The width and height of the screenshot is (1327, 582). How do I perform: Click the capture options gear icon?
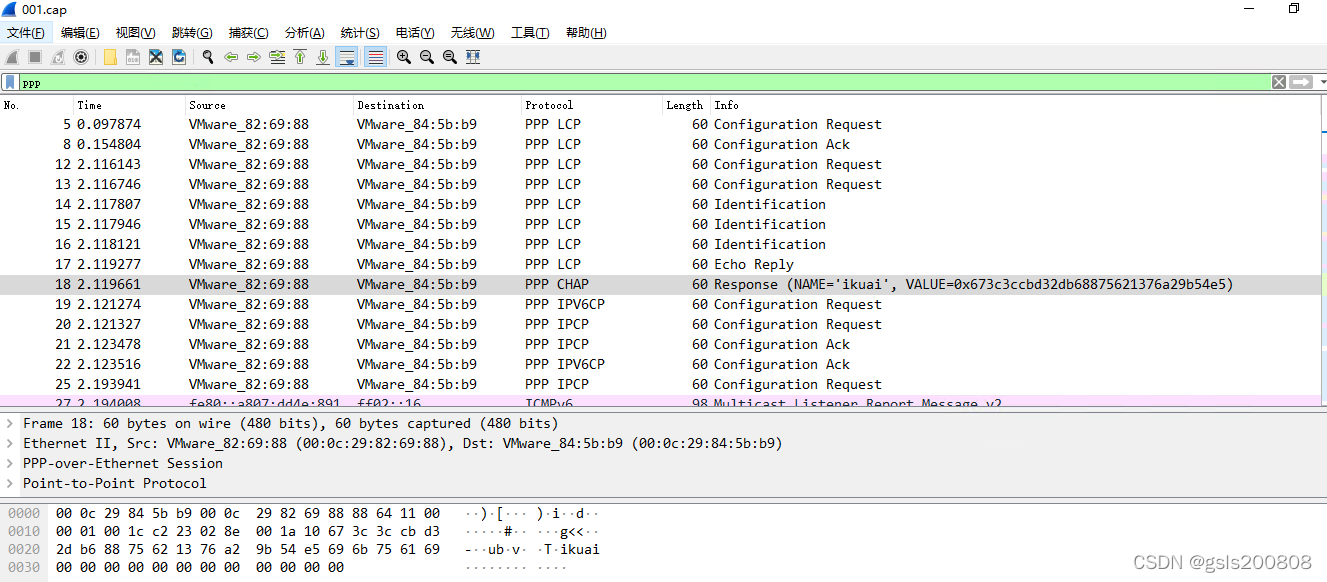(81, 57)
